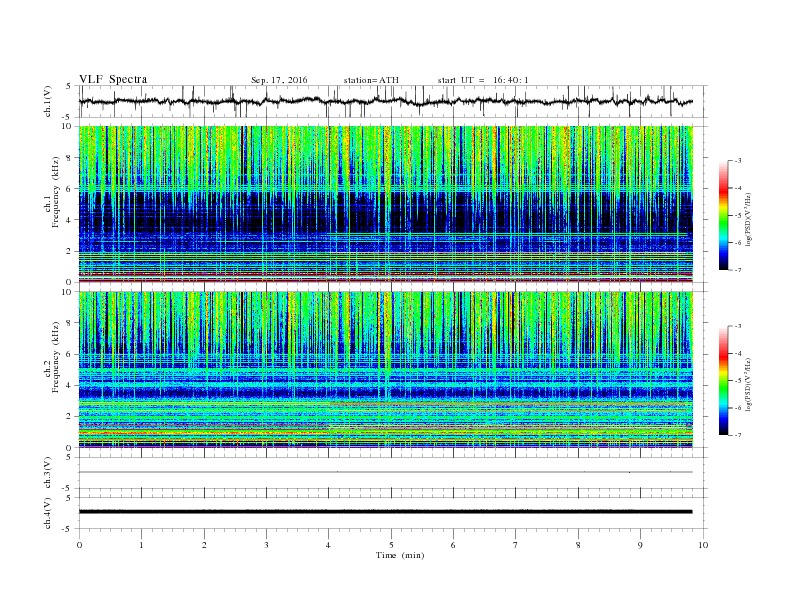Select the "start UT = 16:40: 1" text
Screen dimensions: 792x612
(x=483, y=80)
